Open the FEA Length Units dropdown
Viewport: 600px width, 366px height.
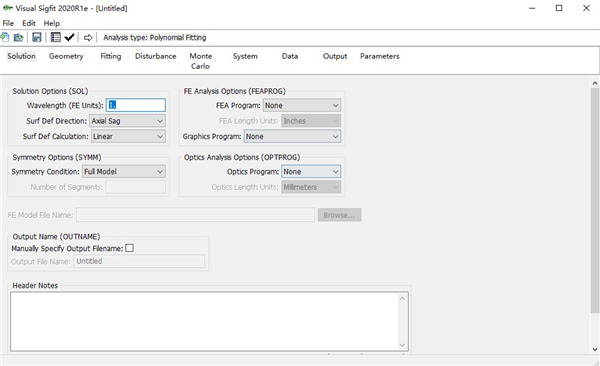pos(311,121)
